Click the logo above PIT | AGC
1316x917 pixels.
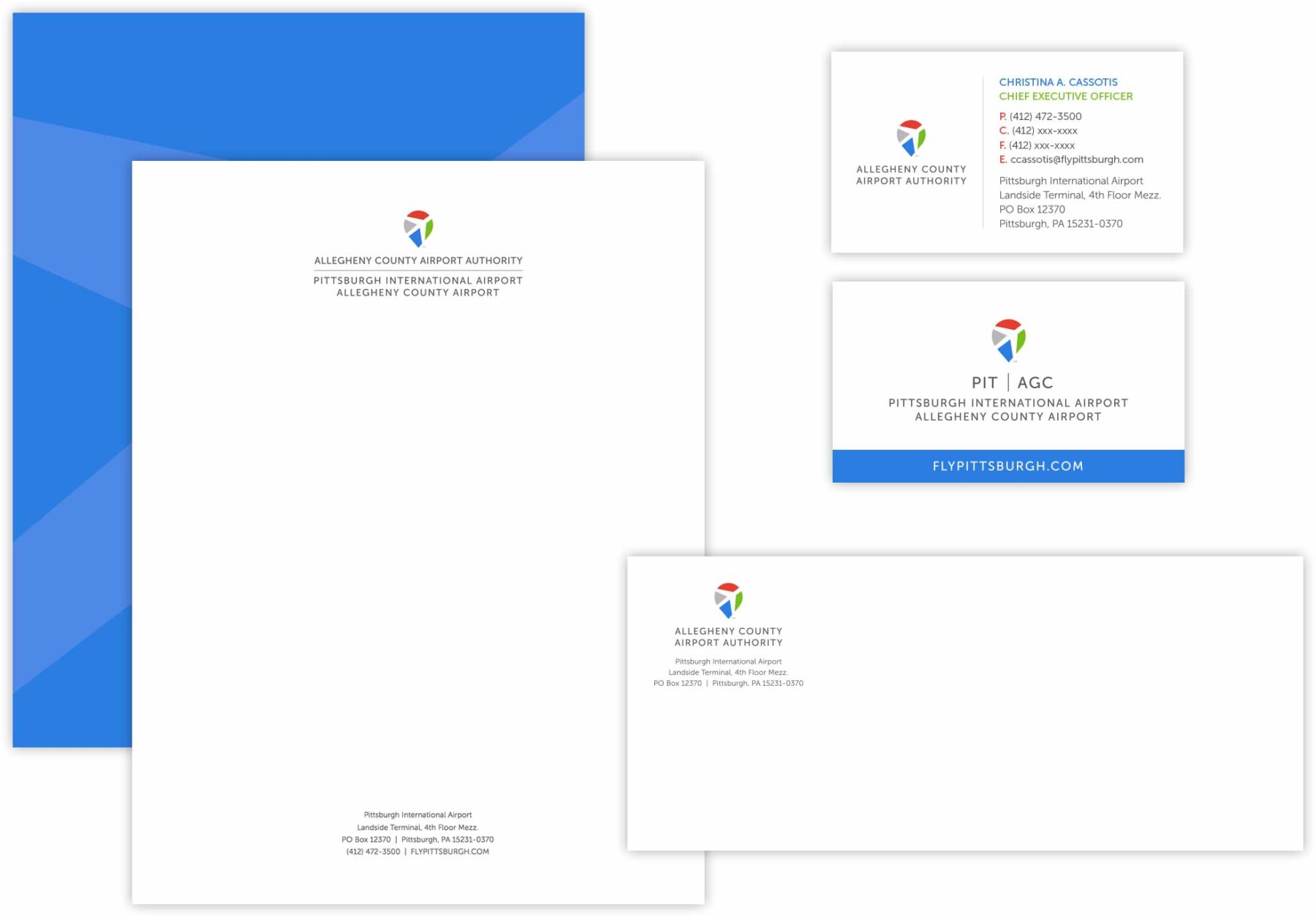[x=1008, y=340]
